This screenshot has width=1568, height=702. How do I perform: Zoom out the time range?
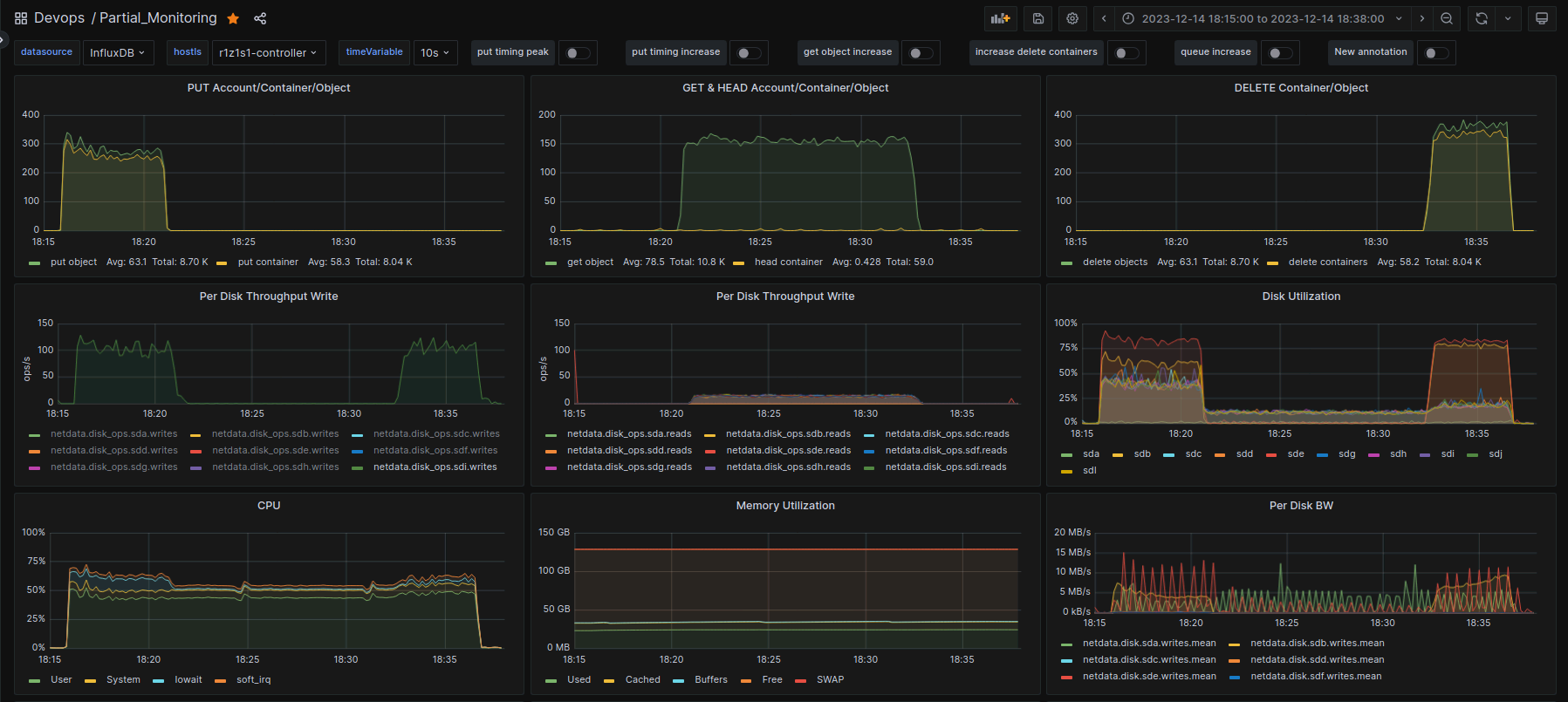pos(1447,18)
